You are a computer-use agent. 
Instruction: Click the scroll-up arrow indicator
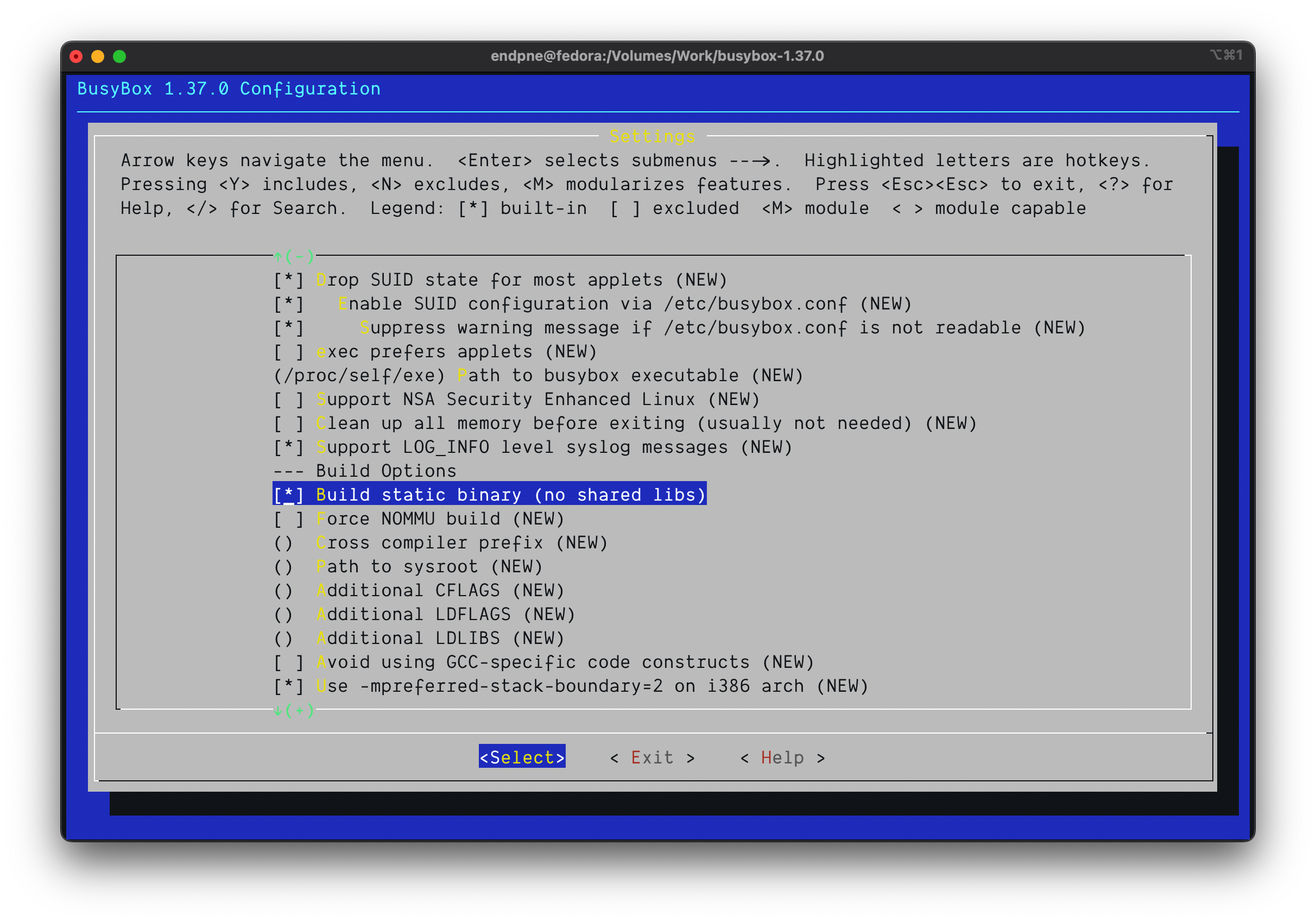click(x=279, y=256)
